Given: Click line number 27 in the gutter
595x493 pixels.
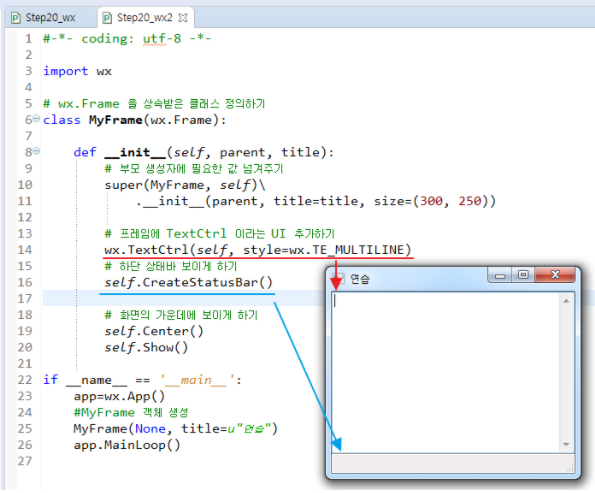Looking at the screenshot, I should (25, 461).
